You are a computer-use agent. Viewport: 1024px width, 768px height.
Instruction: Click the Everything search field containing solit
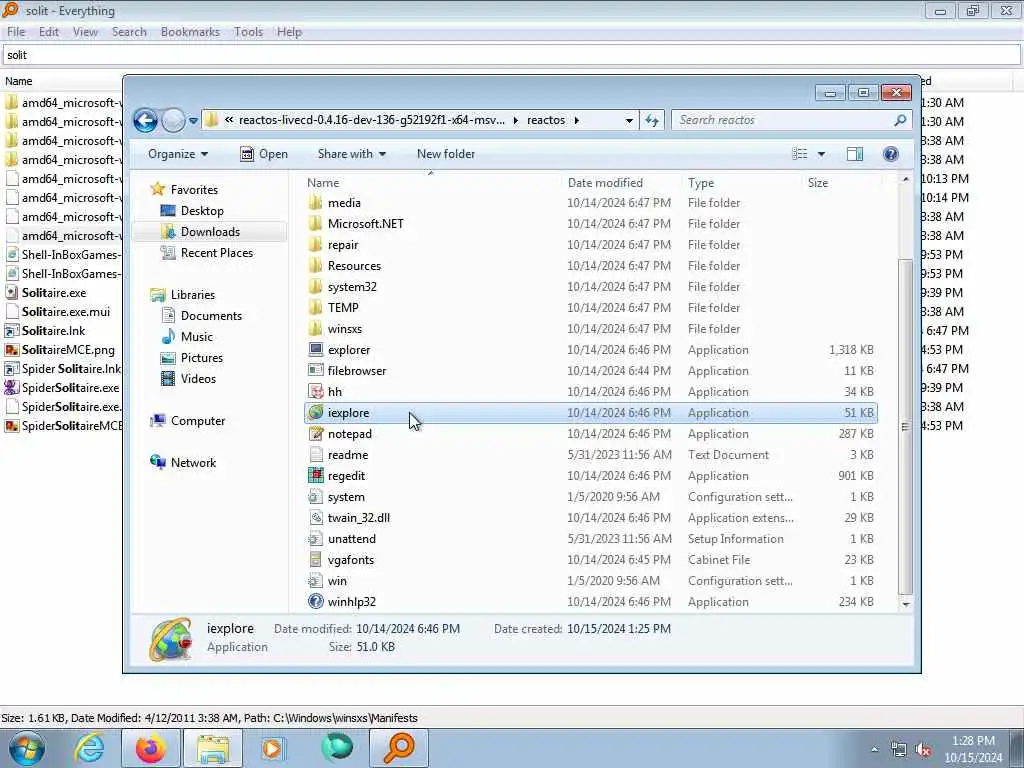511,55
